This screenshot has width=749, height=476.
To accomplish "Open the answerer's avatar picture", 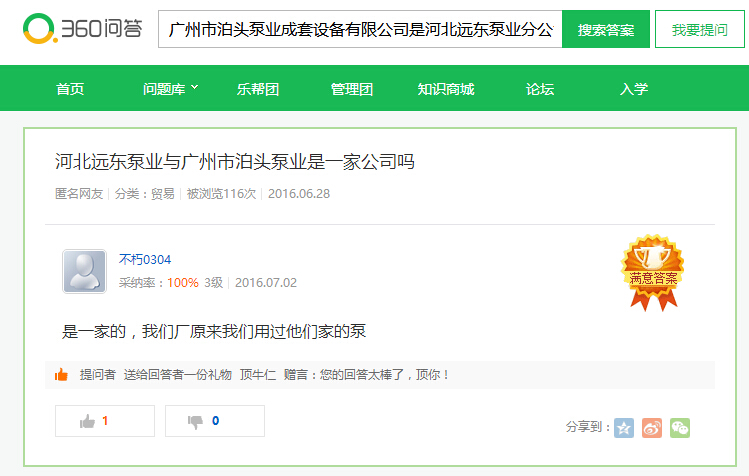I will (85, 271).
